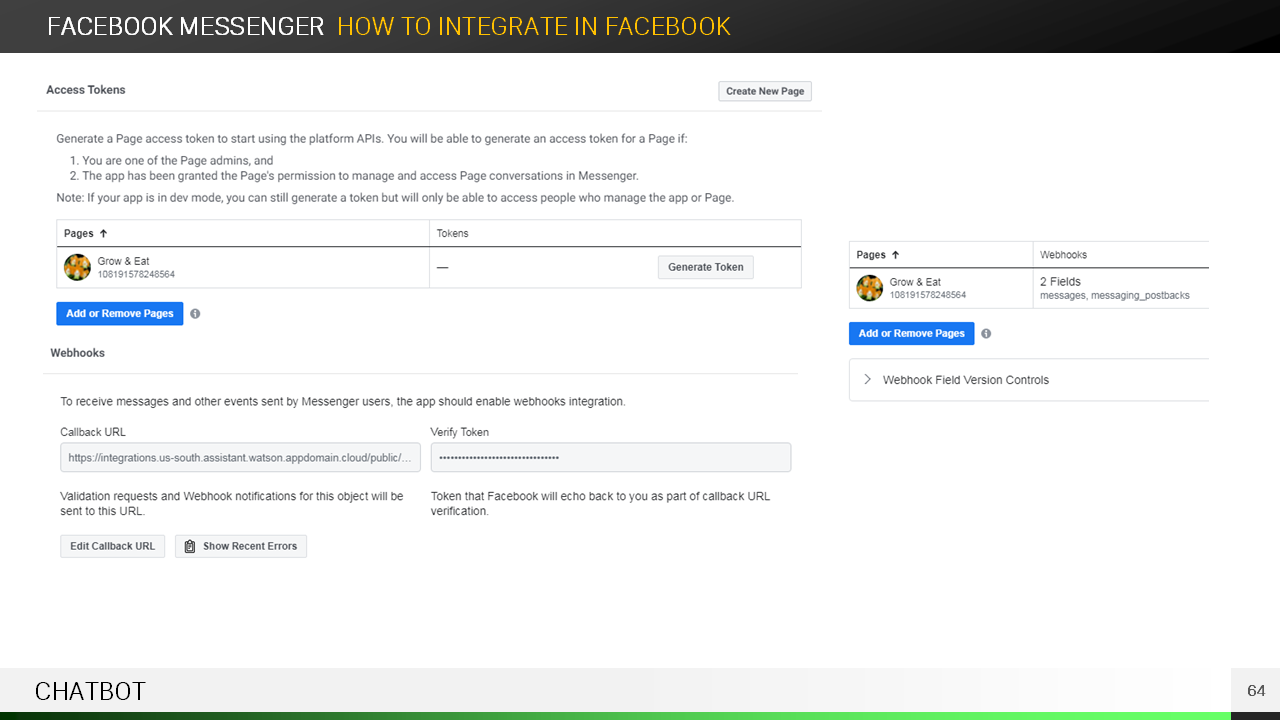Click clipboard icon on Show Recent Errors
Image resolution: width=1280 pixels, height=720 pixels.
pos(190,546)
